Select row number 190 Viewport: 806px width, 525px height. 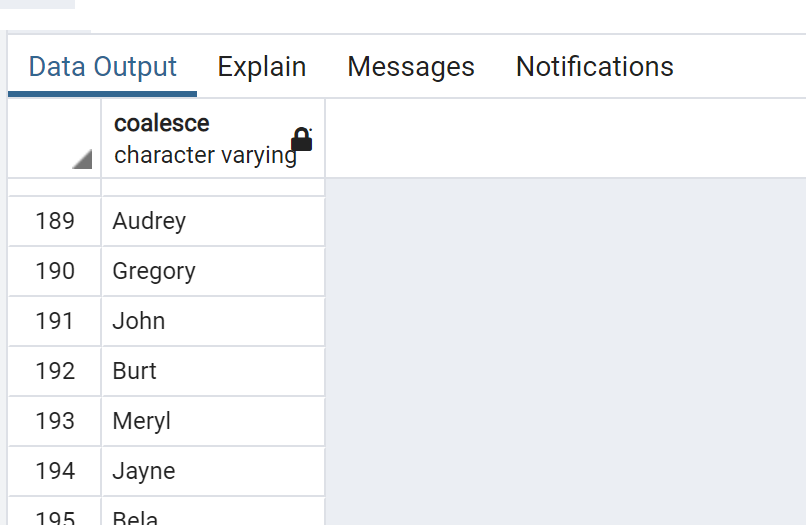click(x=54, y=271)
